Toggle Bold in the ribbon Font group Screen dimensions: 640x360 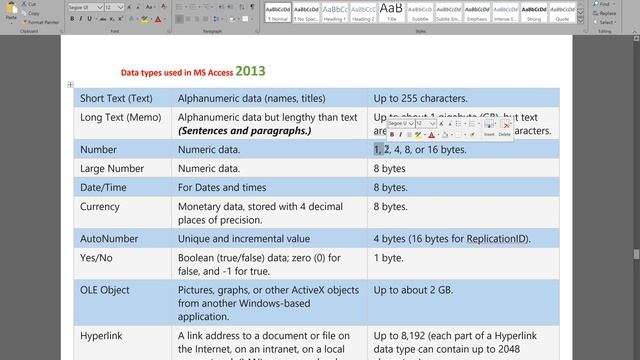point(72,19)
